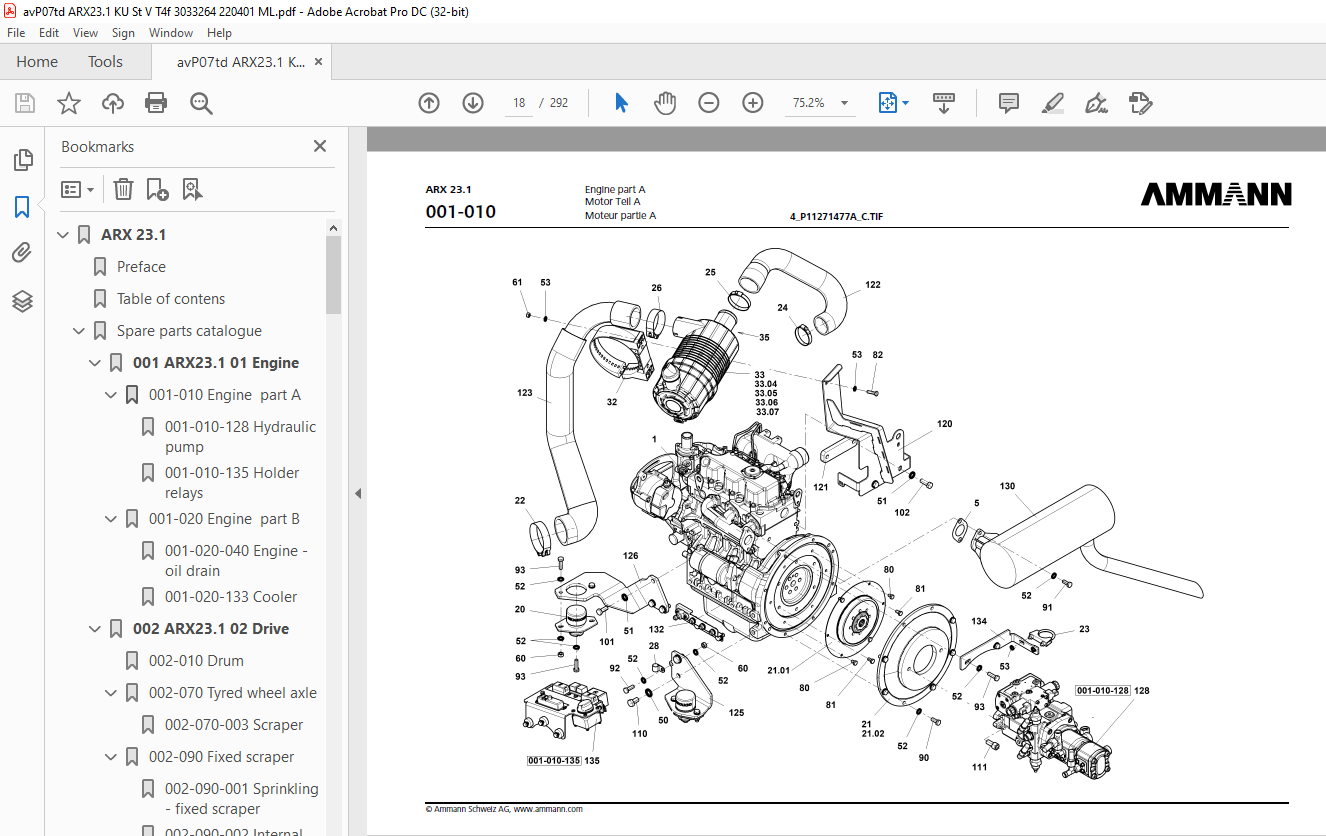Collapse 002-090 Fixed scraper bookmark
1326x836 pixels.
(x=111, y=757)
